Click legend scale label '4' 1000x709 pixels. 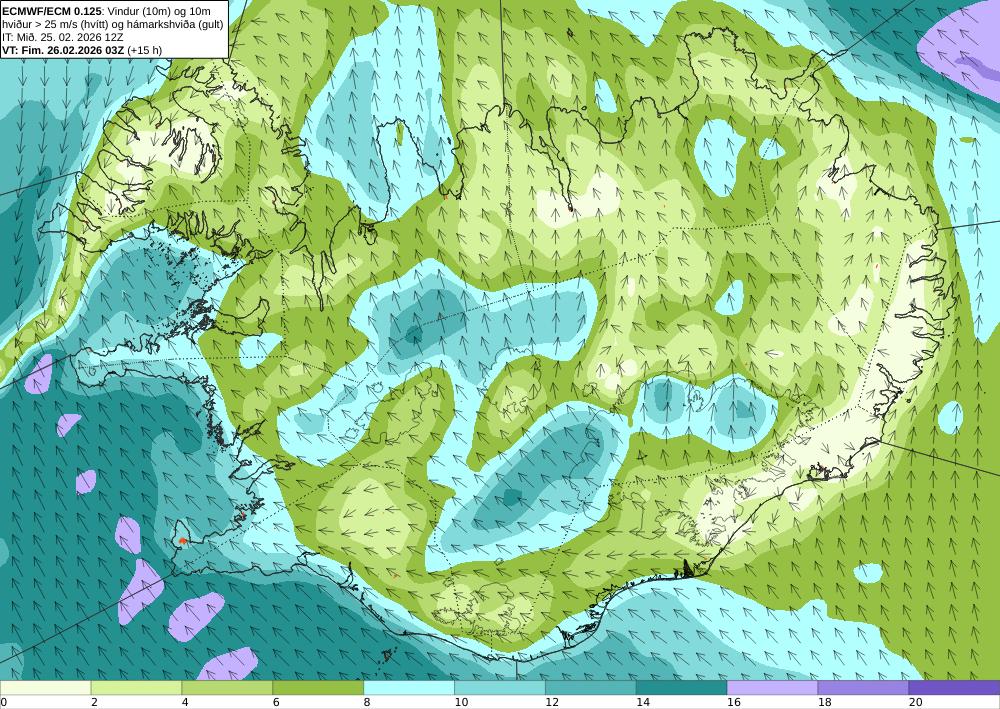tap(185, 703)
